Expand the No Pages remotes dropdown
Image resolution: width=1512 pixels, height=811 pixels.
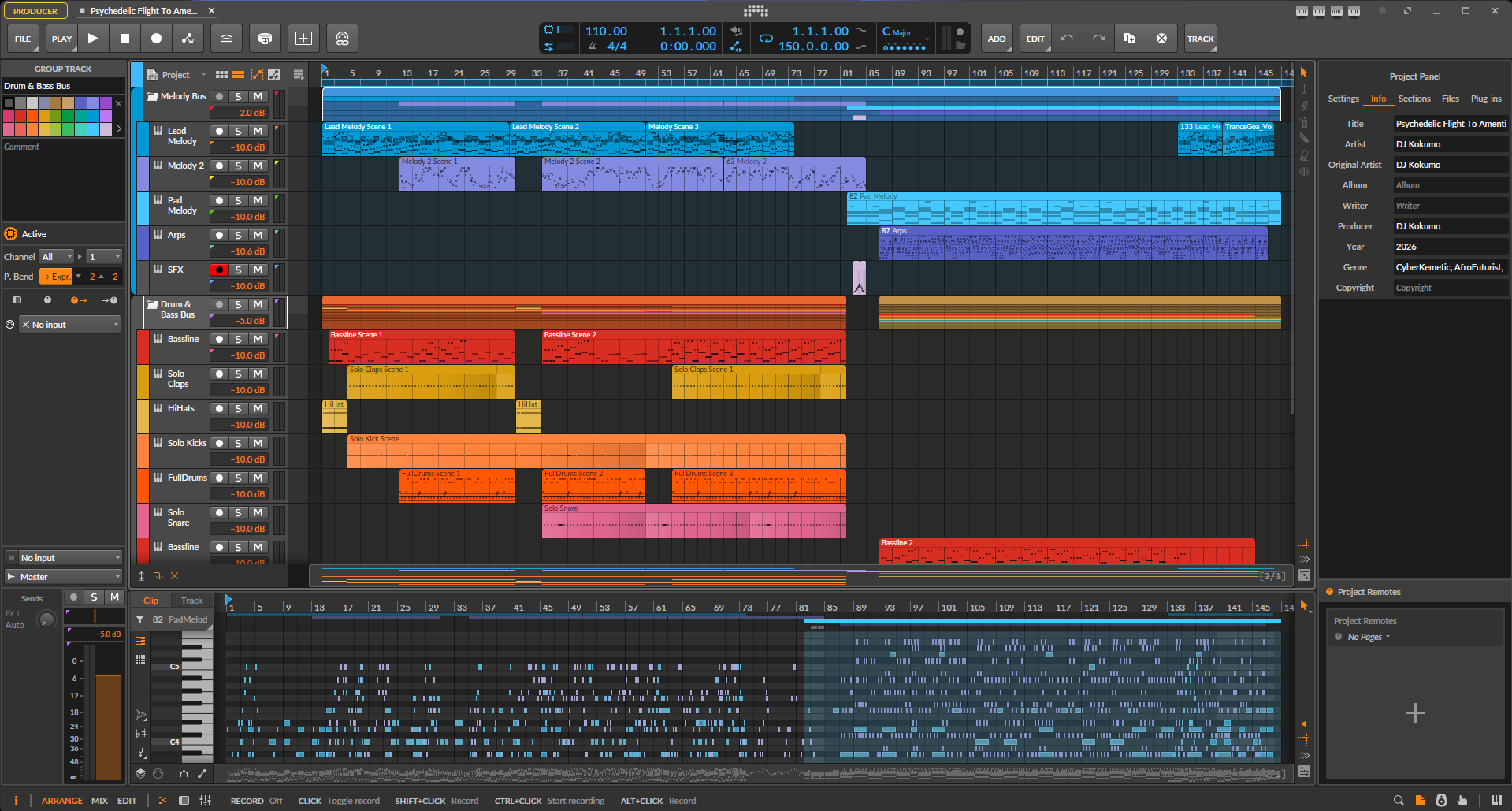pyautogui.click(x=1369, y=637)
